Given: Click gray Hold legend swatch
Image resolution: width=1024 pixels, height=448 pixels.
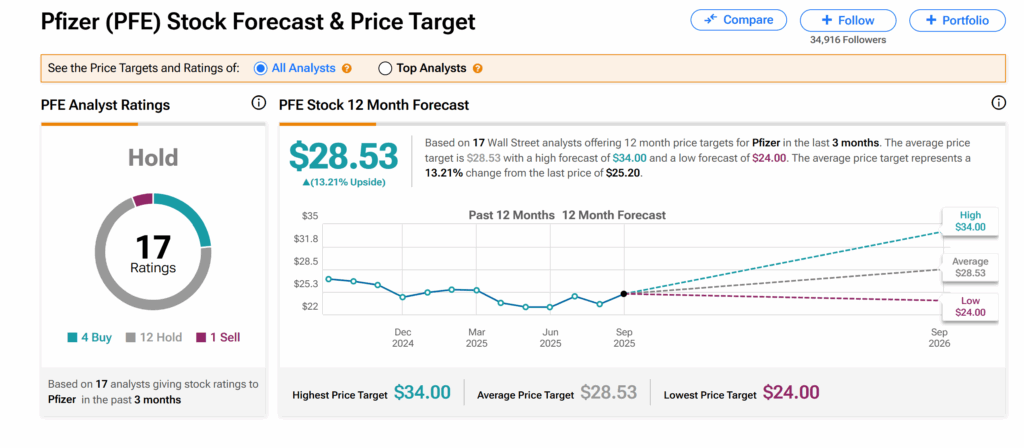Looking at the screenshot, I should coord(131,338).
